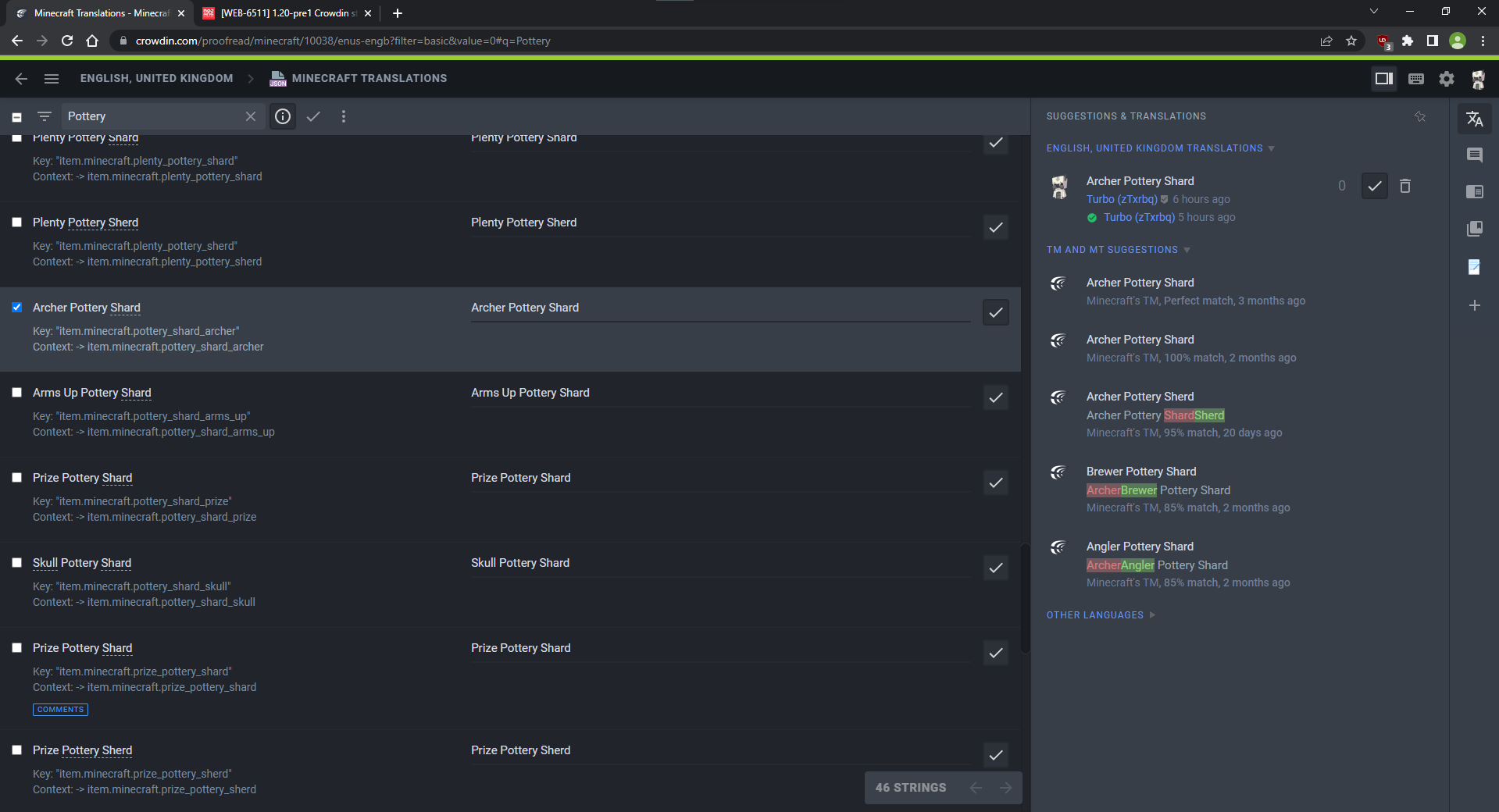The image size is (1499, 812).
Task: Click the string info icon
Action: tap(283, 116)
